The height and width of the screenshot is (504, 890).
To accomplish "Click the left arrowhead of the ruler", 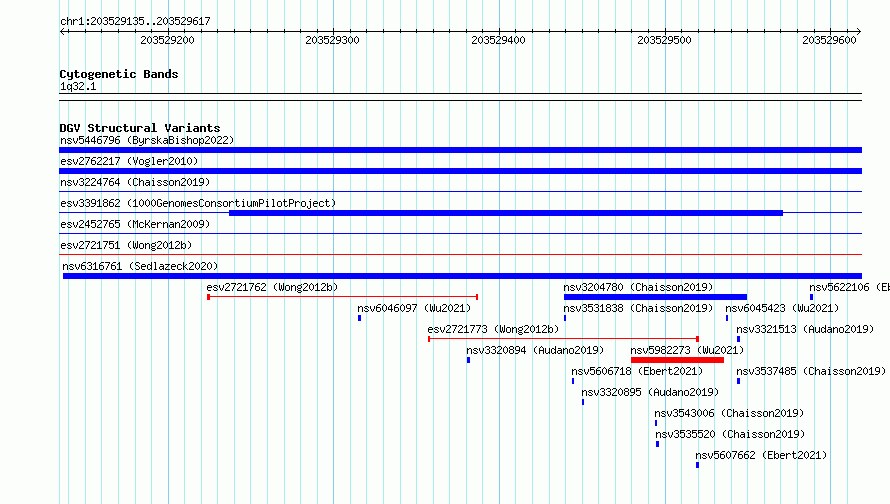I will [x=63, y=32].
